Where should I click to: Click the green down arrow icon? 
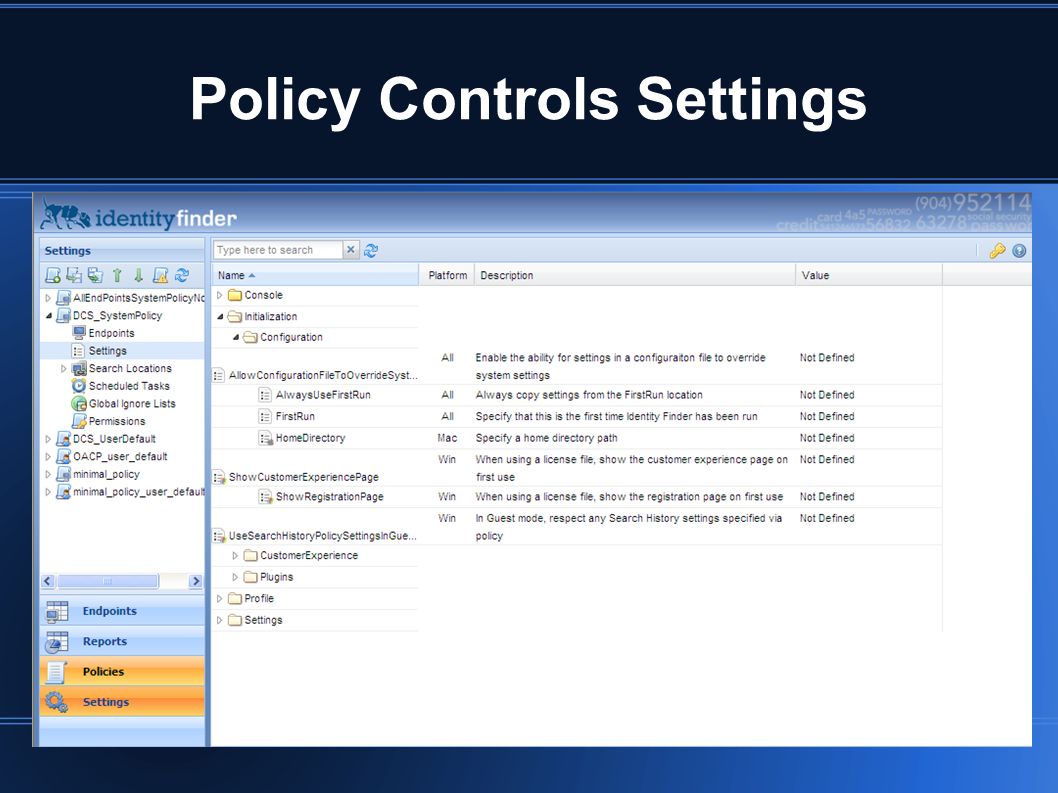(138, 275)
